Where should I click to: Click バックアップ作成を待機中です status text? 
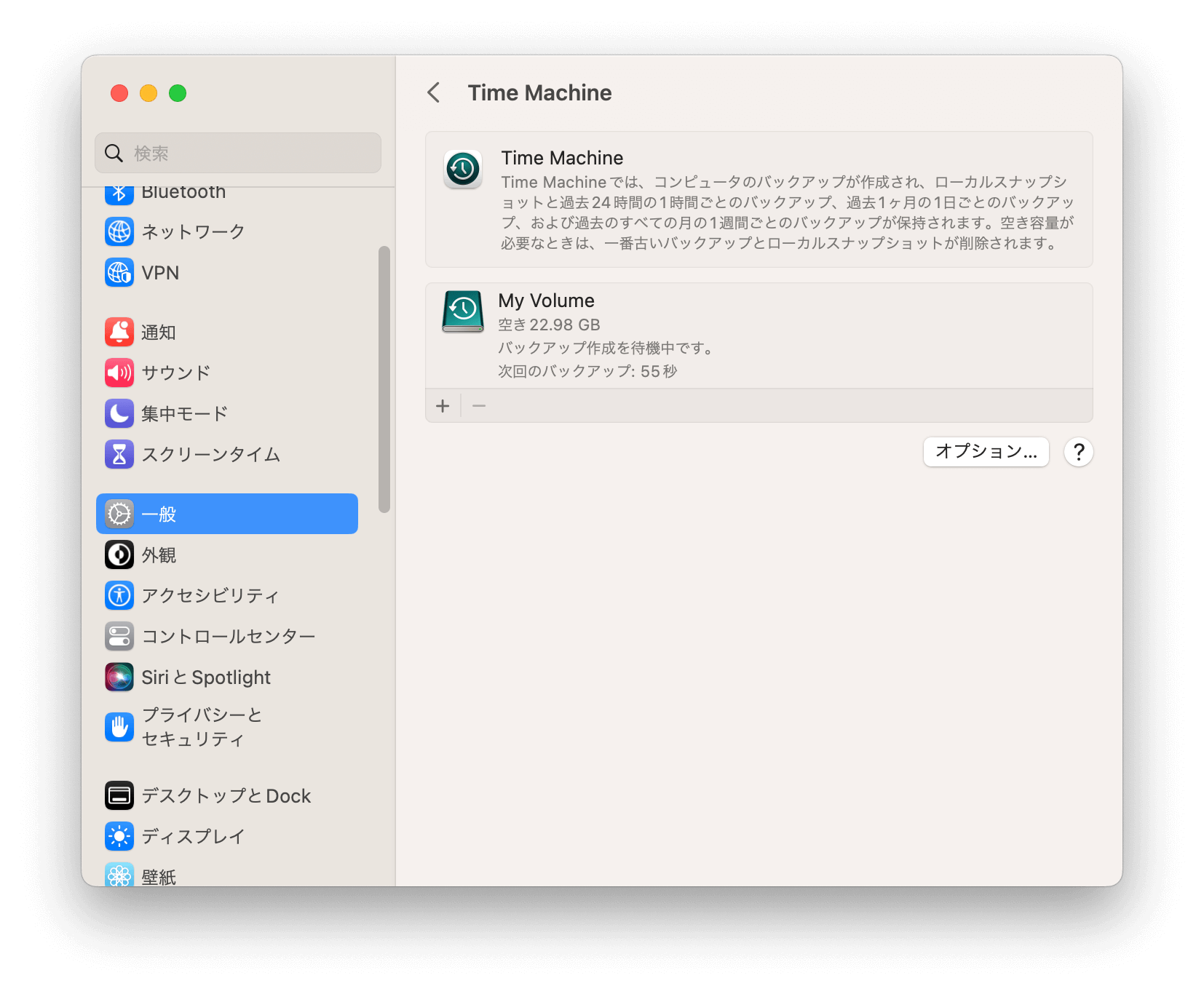pyautogui.click(x=606, y=348)
